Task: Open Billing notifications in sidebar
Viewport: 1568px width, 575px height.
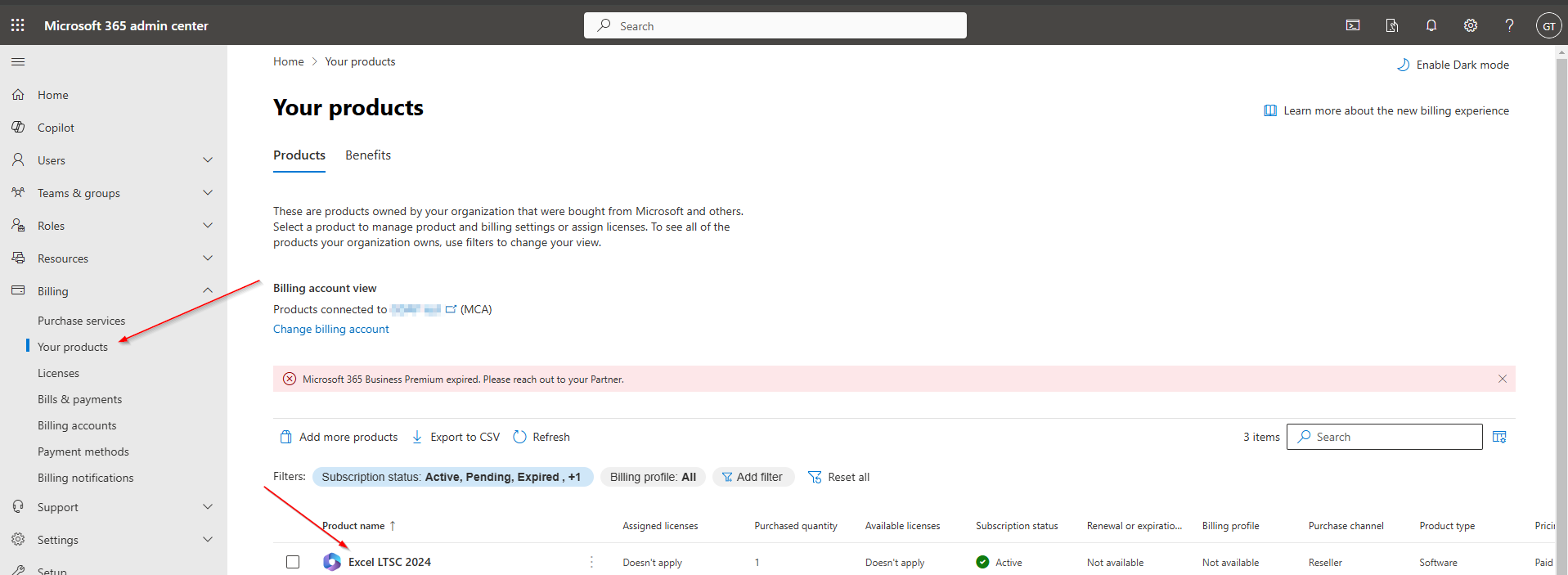Action: pos(86,478)
